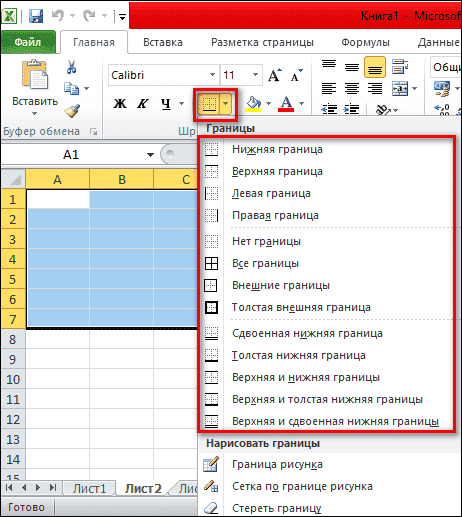Toggle bold Ж formatting
The width and height of the screenshot is (462, 517).
pyautogui.click(x=120, y=104)
